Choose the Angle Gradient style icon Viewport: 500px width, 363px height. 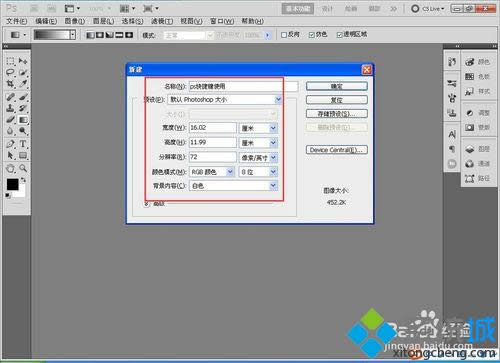point(109,35)
